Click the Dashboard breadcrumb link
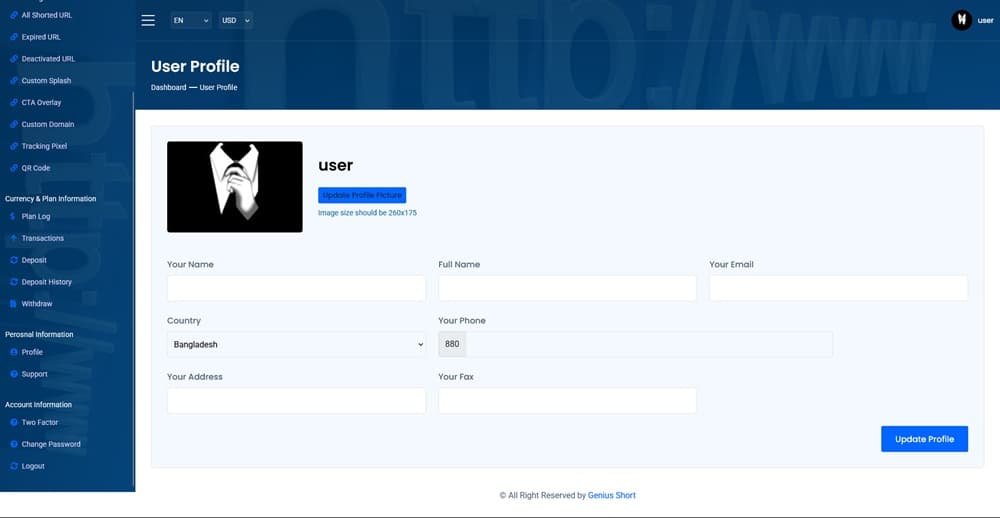The image size is (1000, 518). click(168, 88)
